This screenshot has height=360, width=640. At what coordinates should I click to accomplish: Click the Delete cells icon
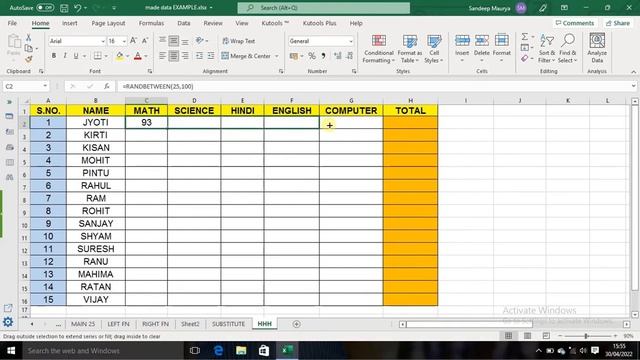tap(482, 41)
